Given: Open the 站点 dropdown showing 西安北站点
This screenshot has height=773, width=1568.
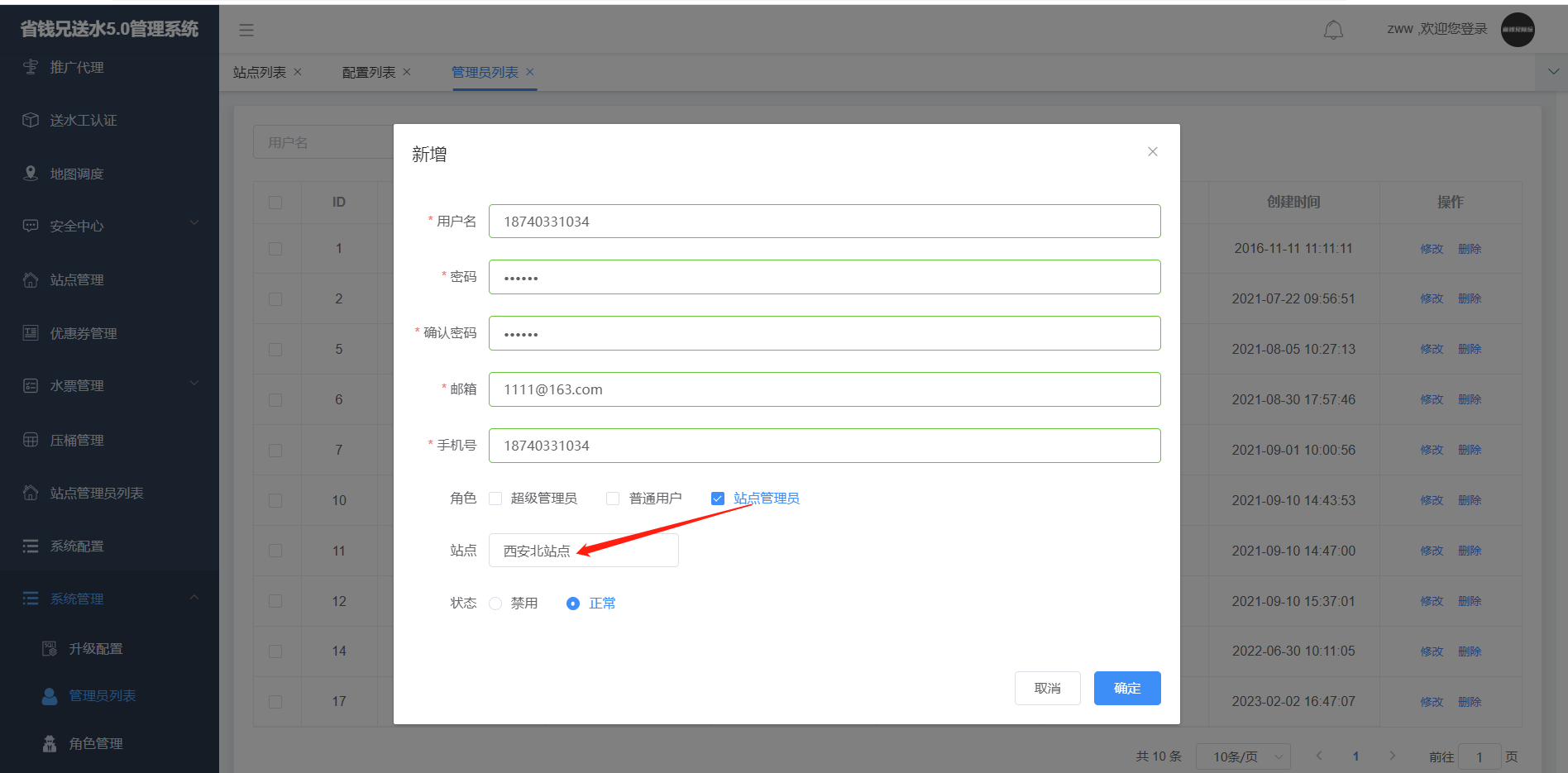Looking at the screenshot, I should [x=583, y=551].
